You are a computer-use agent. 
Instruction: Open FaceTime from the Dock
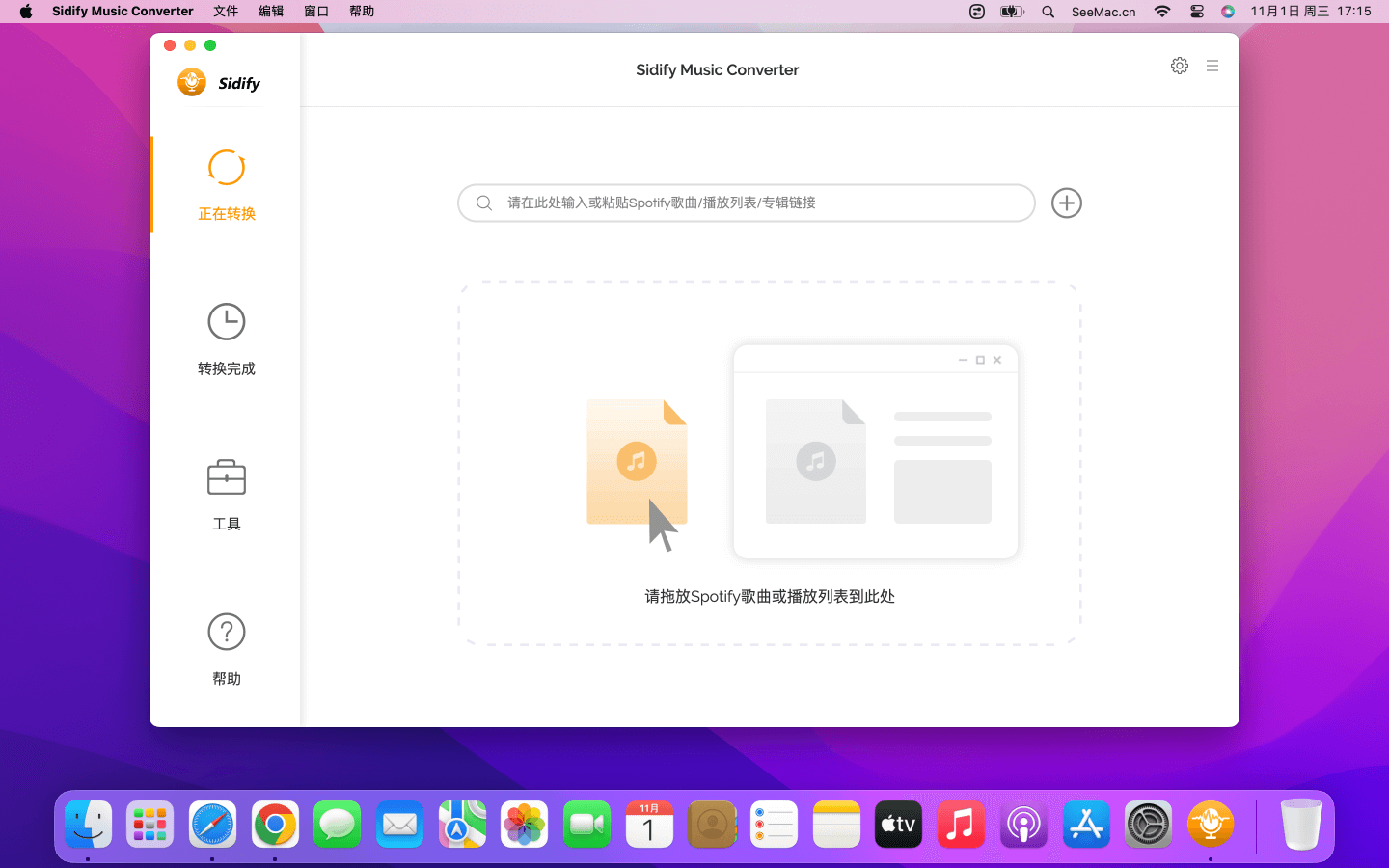tap(586, 825)
